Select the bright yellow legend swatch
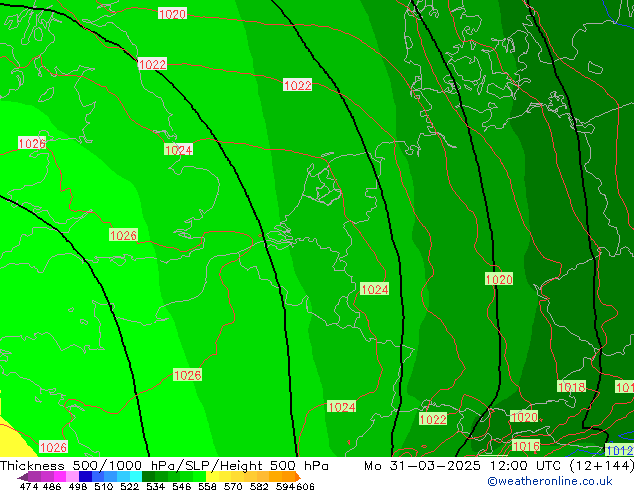This screenshot has height=490, width=634. pos(212,477)
